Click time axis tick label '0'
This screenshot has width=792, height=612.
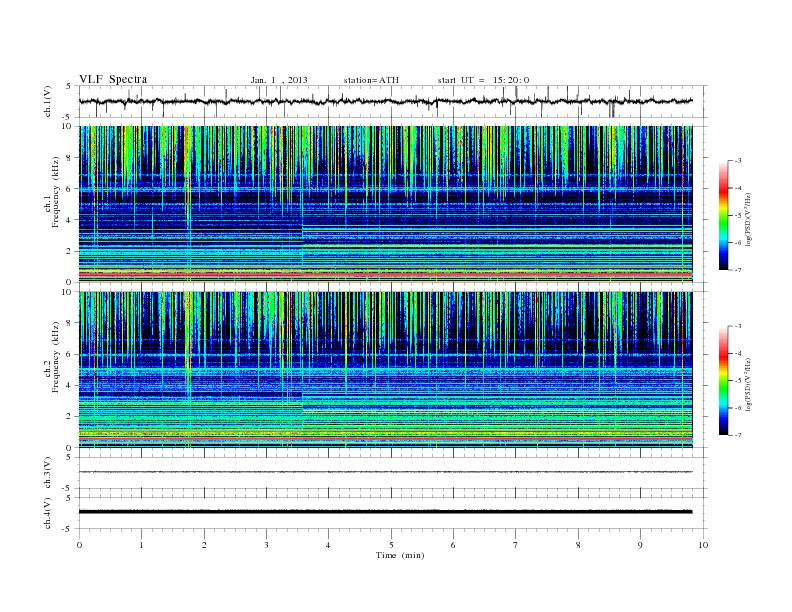79,545
